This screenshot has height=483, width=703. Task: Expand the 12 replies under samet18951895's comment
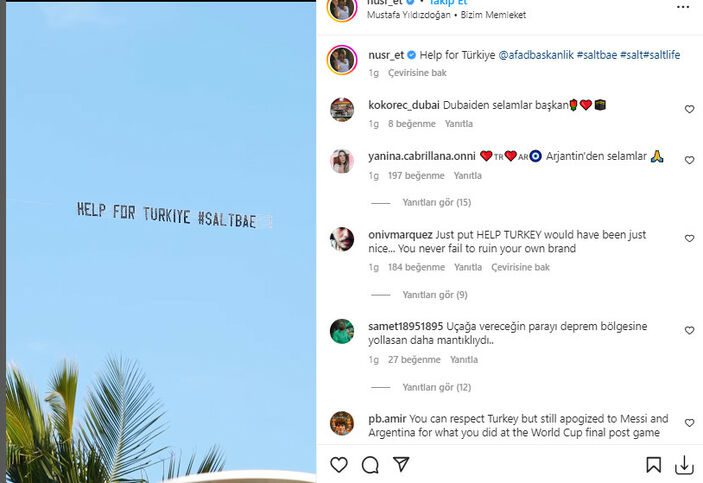pyautogui.click(x=436, y=387)
